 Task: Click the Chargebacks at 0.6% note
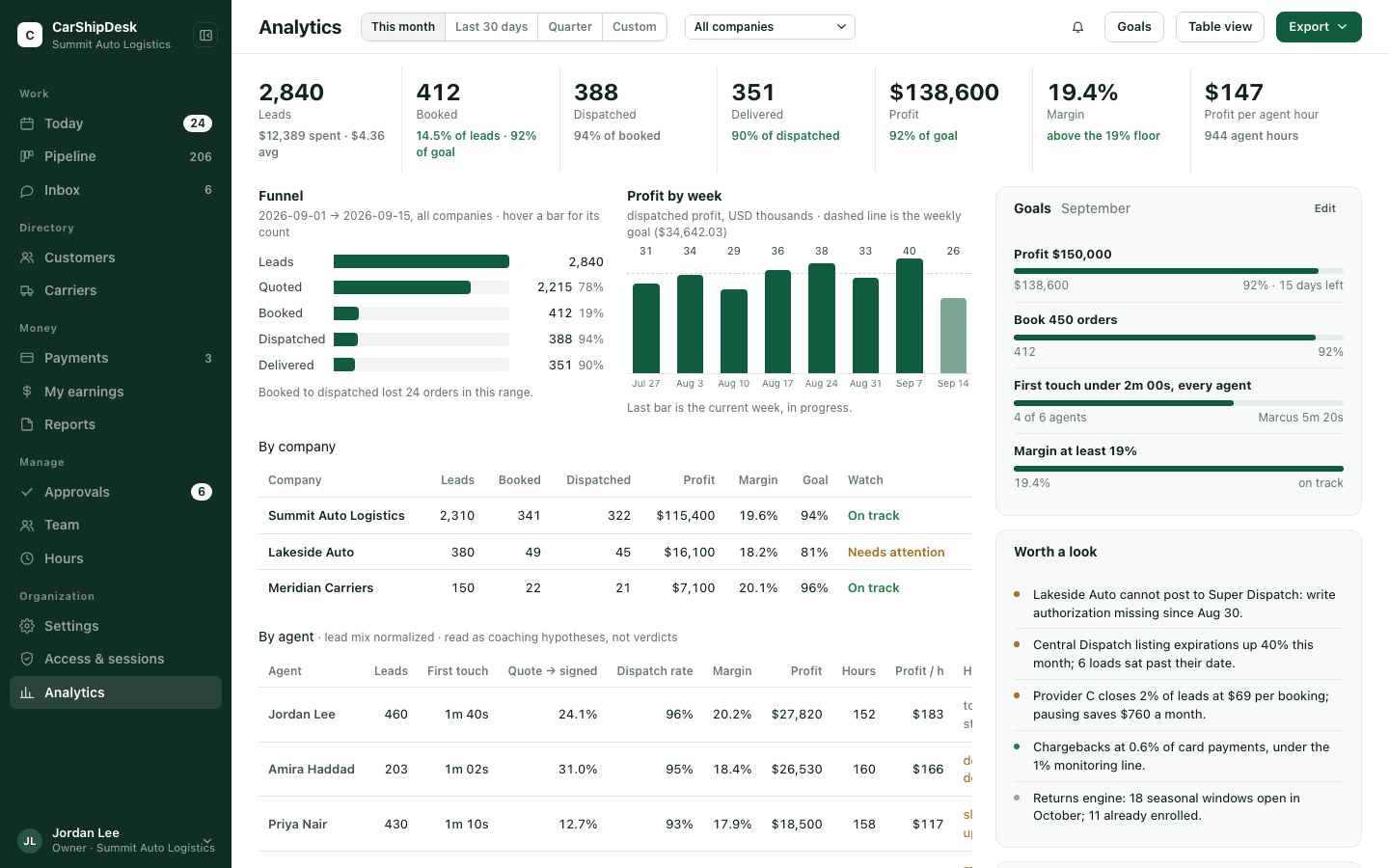1179,756
